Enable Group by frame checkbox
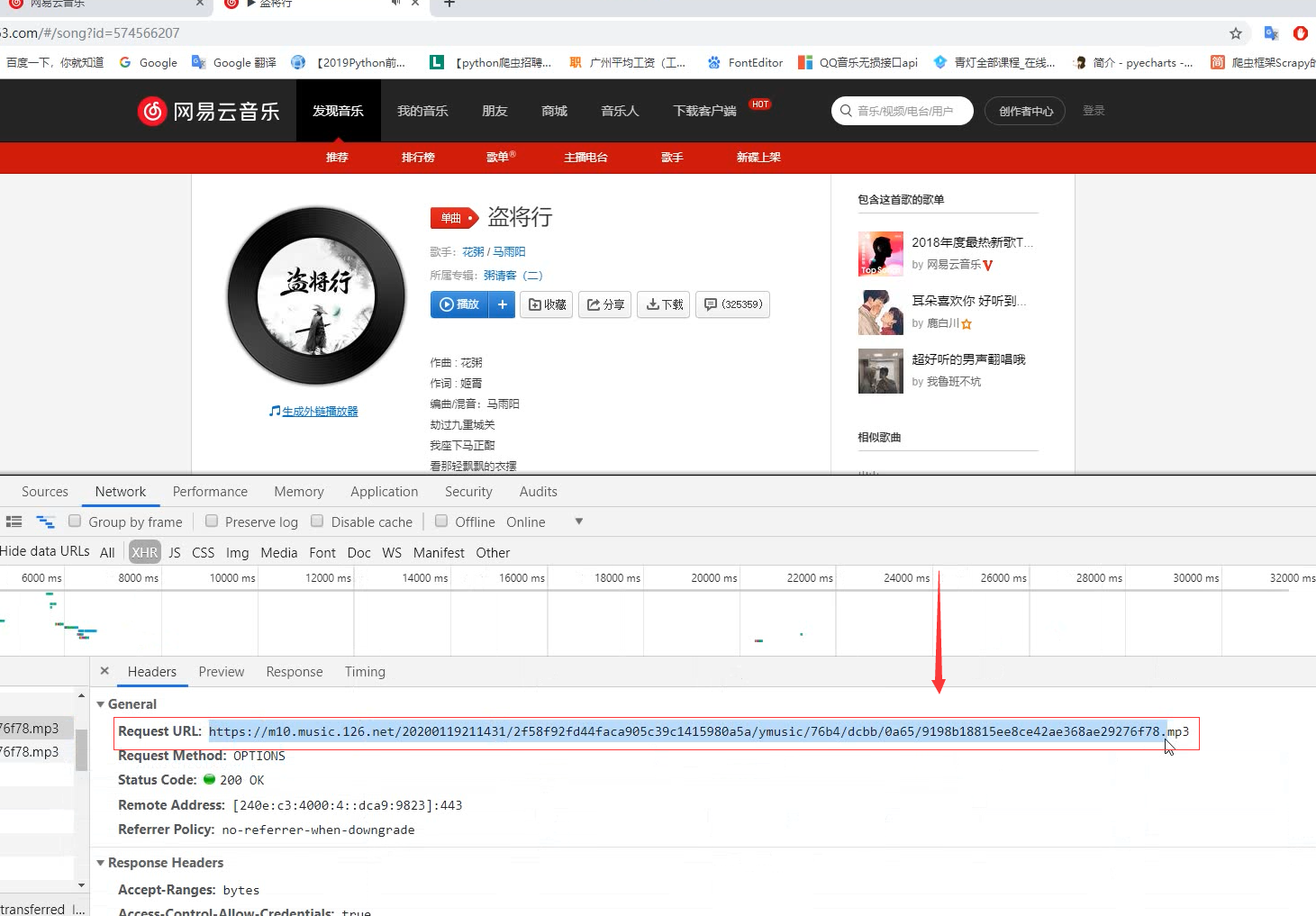Screen dimensions: 1316x916 75,521
